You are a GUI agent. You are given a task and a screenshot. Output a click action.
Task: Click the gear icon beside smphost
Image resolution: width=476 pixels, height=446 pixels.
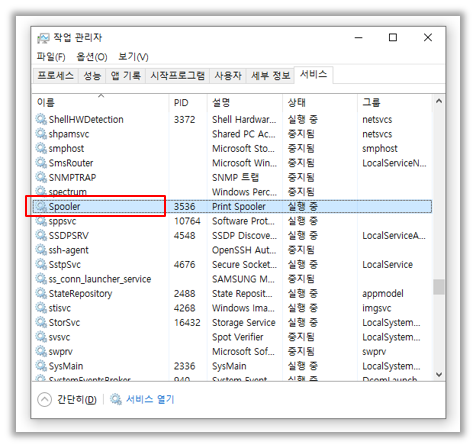coord(41,148)
